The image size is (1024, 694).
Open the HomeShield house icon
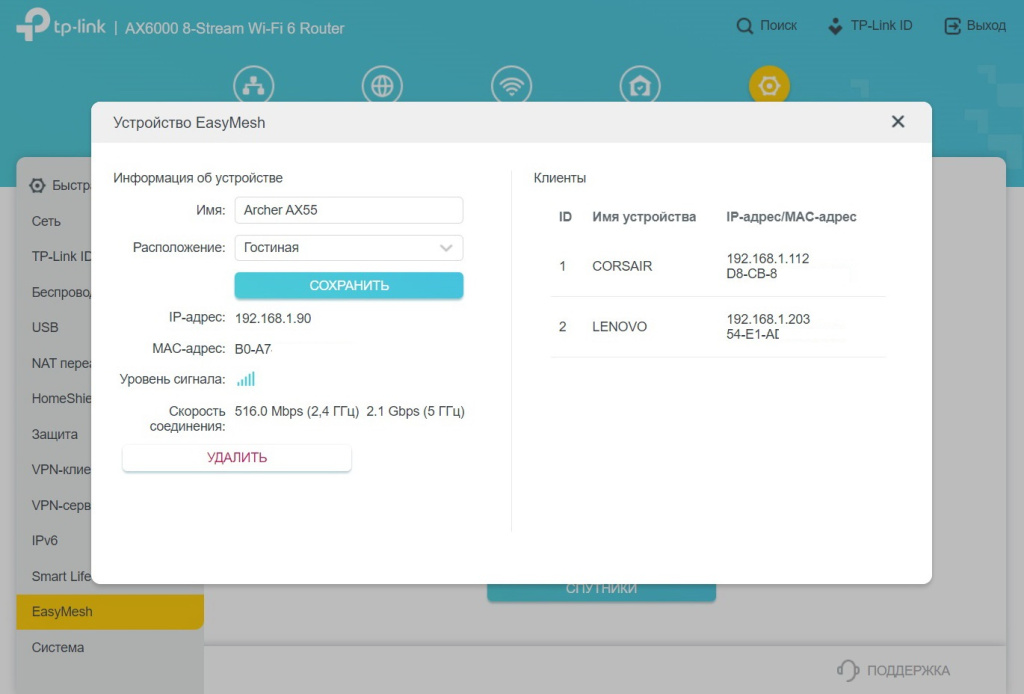click(640, 85)
